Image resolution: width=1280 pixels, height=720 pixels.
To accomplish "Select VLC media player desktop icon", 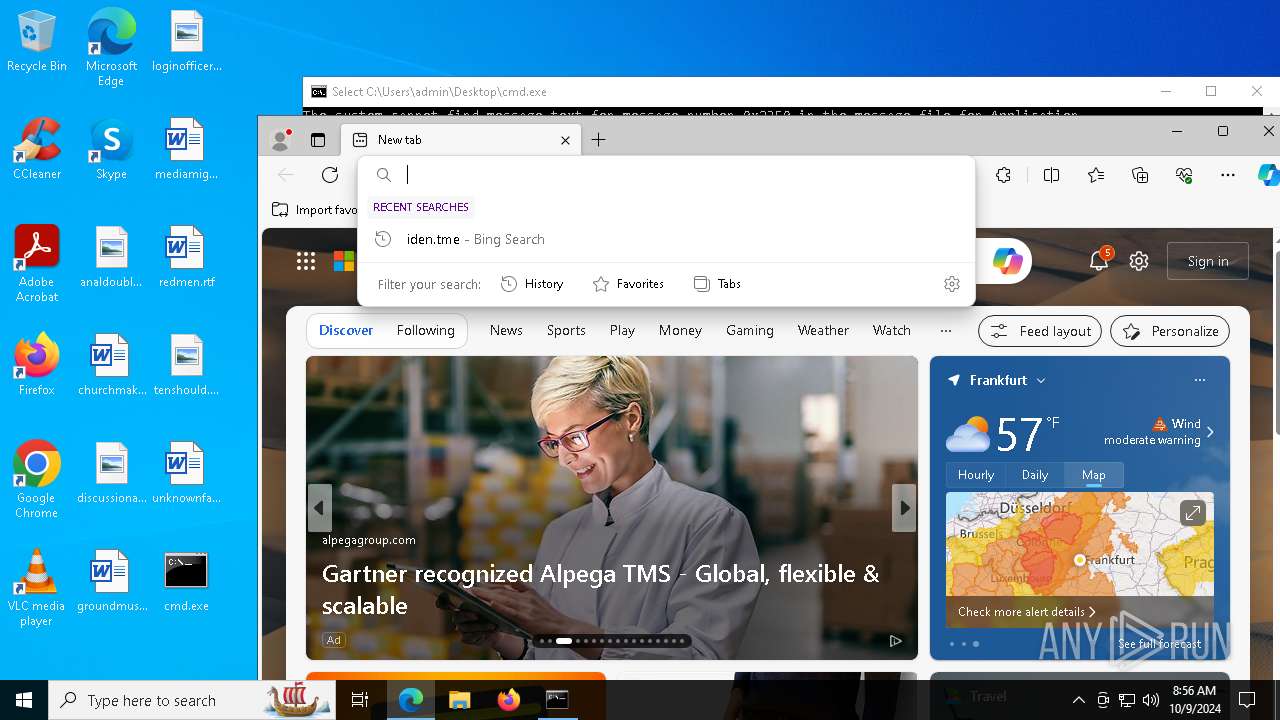I will [37, 588].
